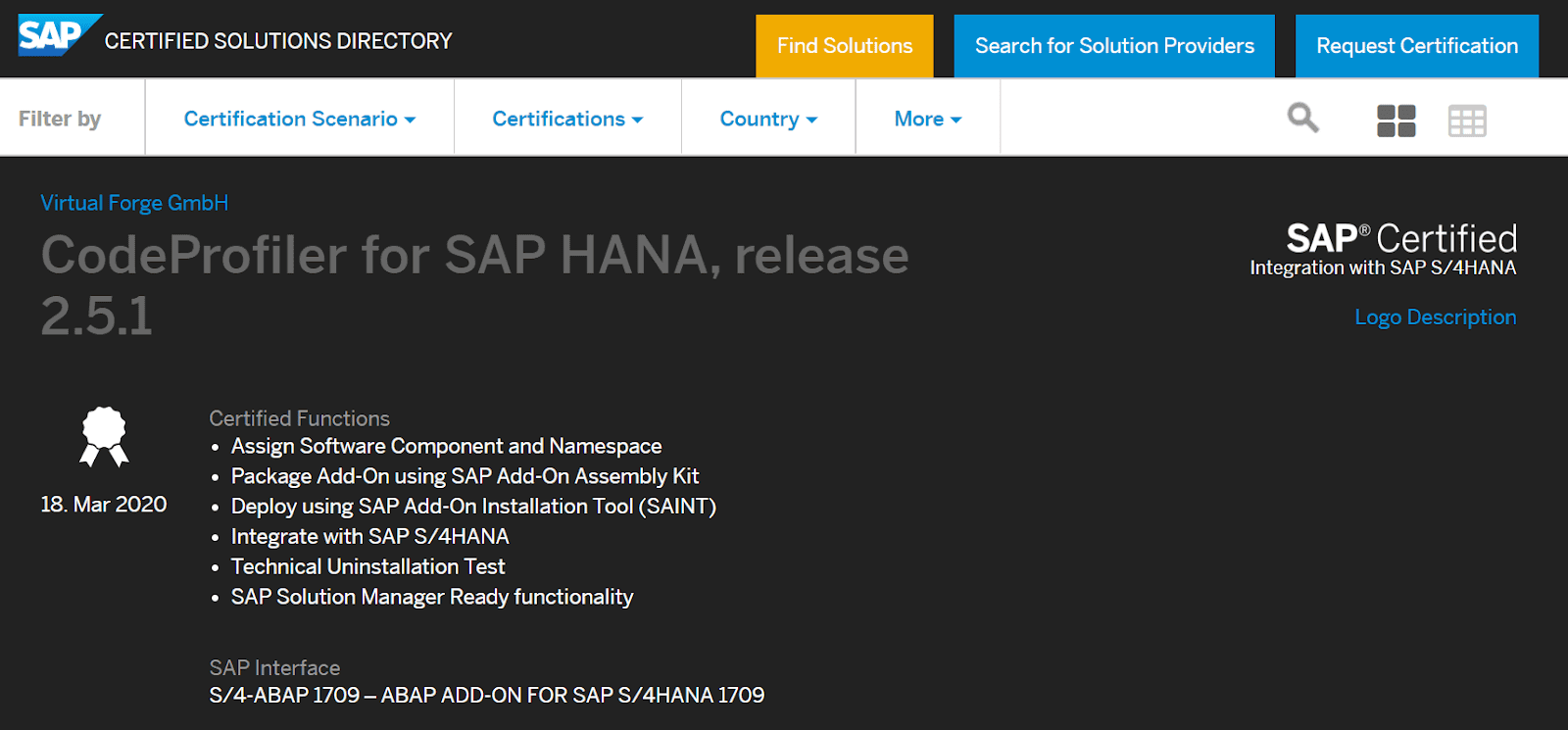Open the Logo Description link
The height and width of the screenshot is (730, 1568).
coord(1435,317)
